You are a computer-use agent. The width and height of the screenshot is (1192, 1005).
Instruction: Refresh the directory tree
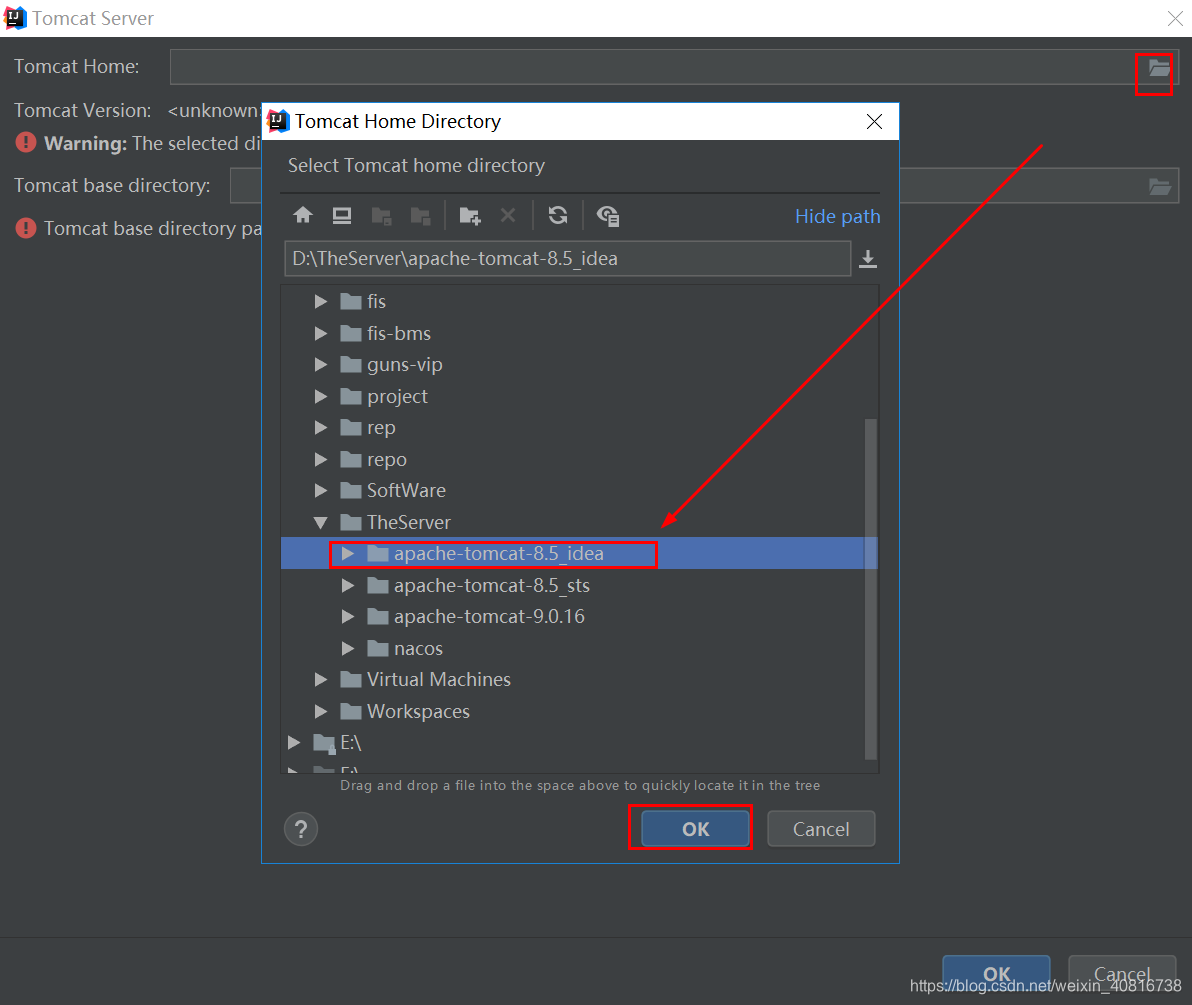click(x=558, y=216)
